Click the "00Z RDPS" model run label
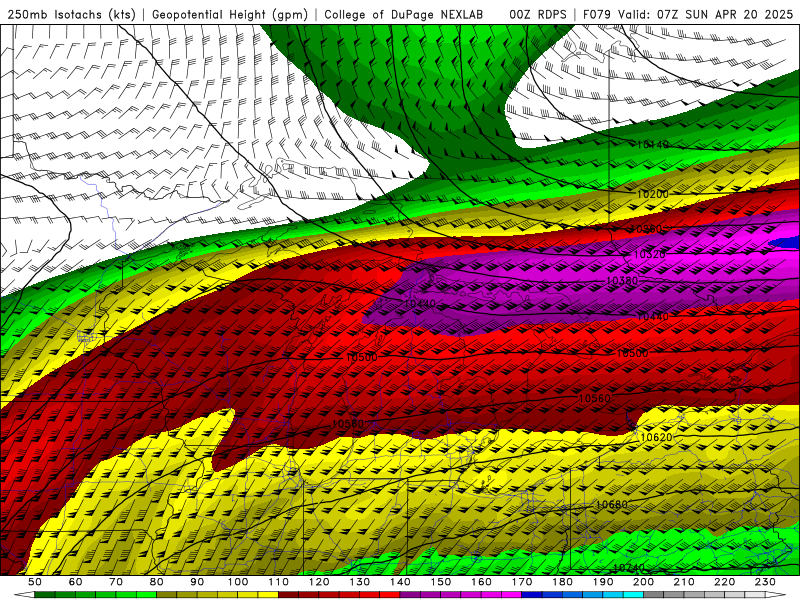Image resolution: width=800 pixels, height=600 pixels. coord(538,14)
